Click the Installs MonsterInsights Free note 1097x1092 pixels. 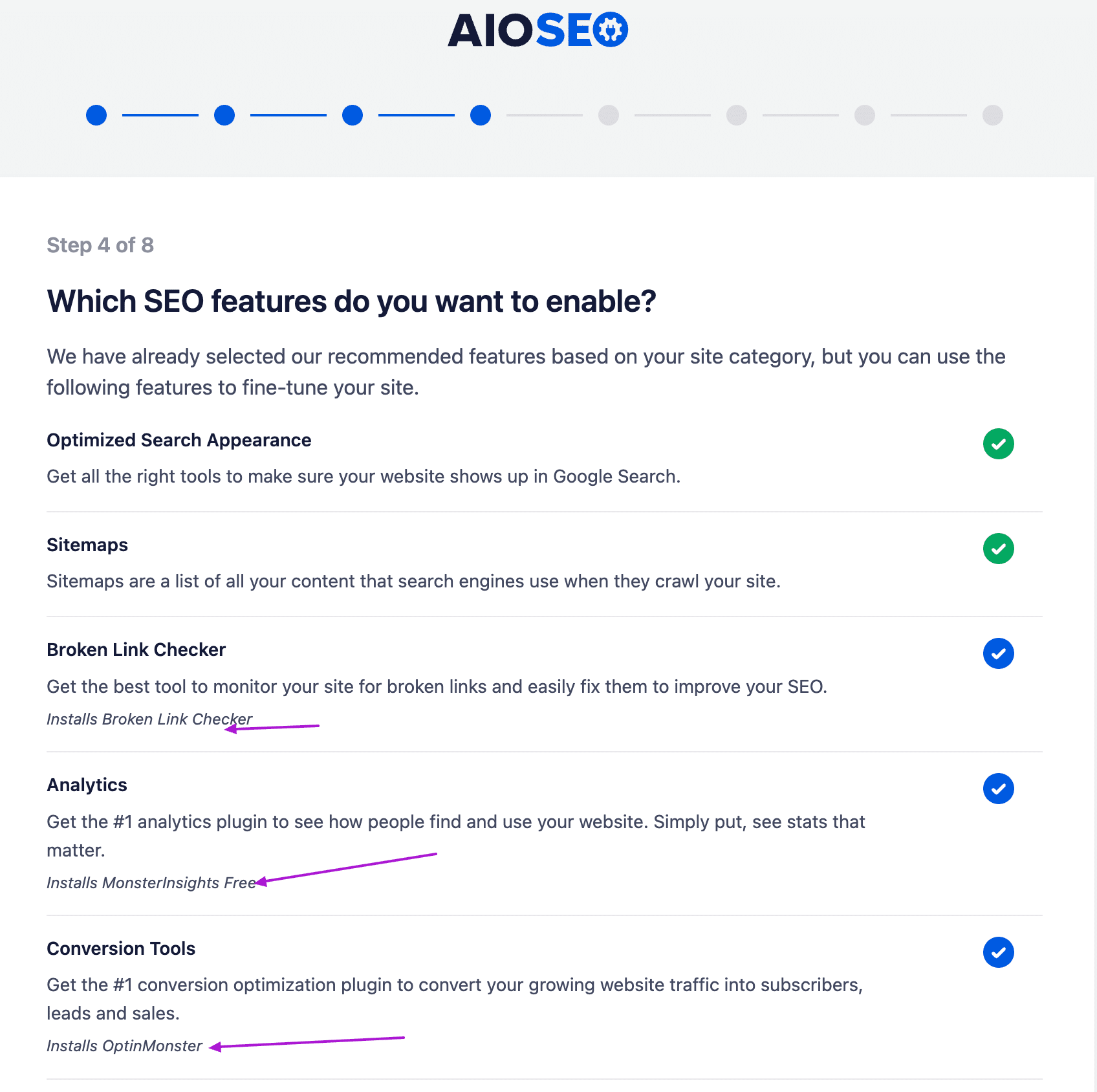point(151,882)
